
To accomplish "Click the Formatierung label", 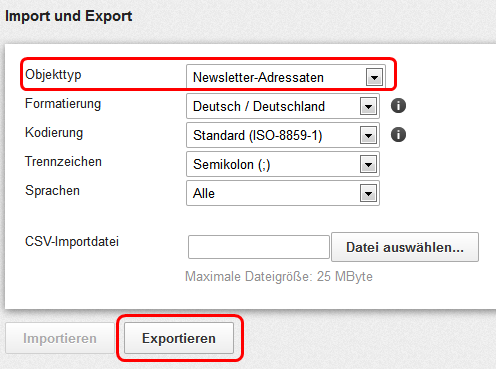I will pos(63,104).
